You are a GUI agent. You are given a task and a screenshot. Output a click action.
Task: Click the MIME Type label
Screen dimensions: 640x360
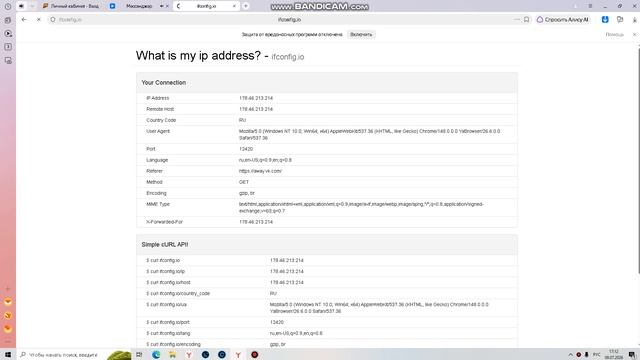[x=158, y=204]
